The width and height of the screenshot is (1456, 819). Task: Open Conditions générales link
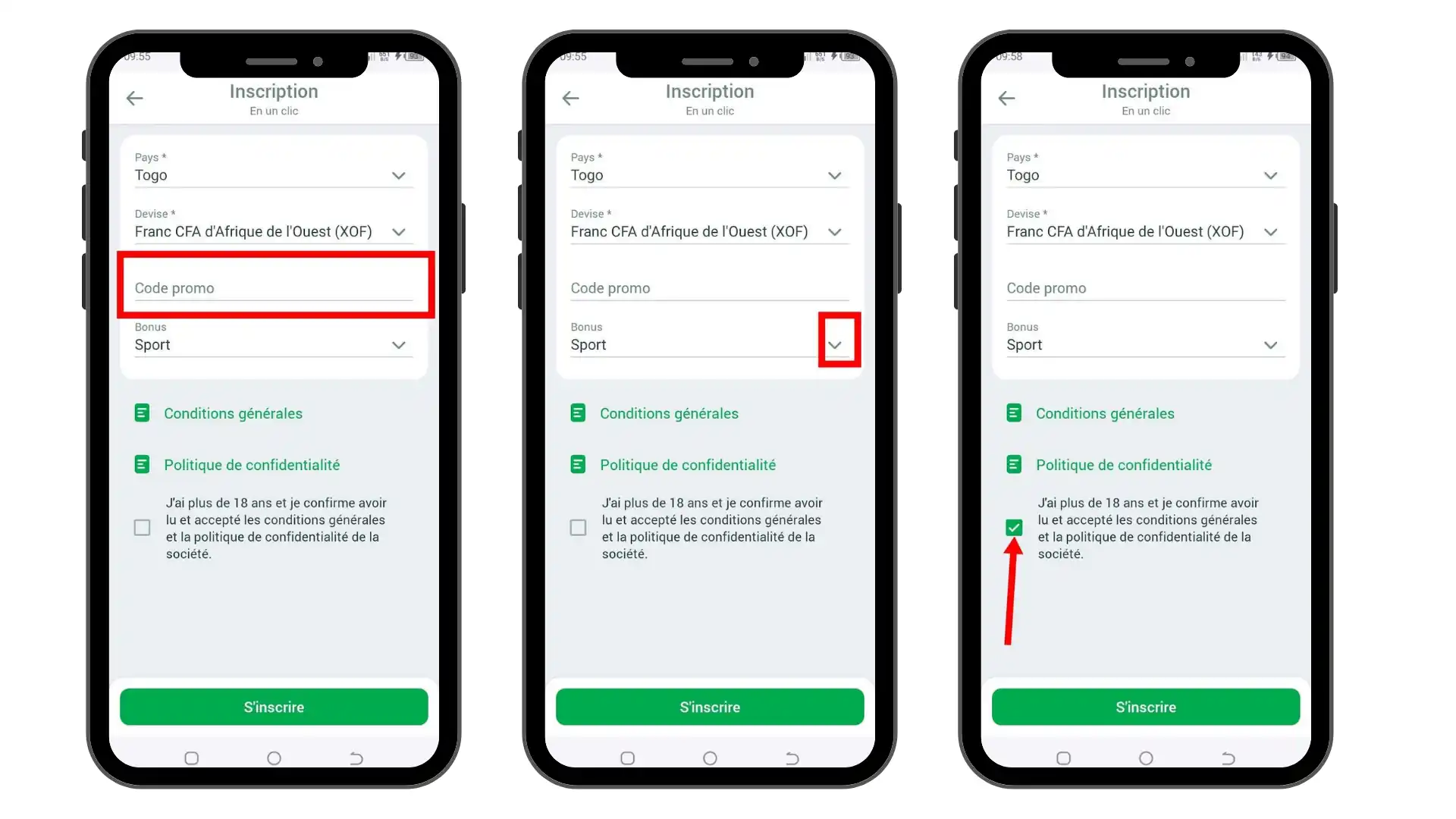point(233,413)
